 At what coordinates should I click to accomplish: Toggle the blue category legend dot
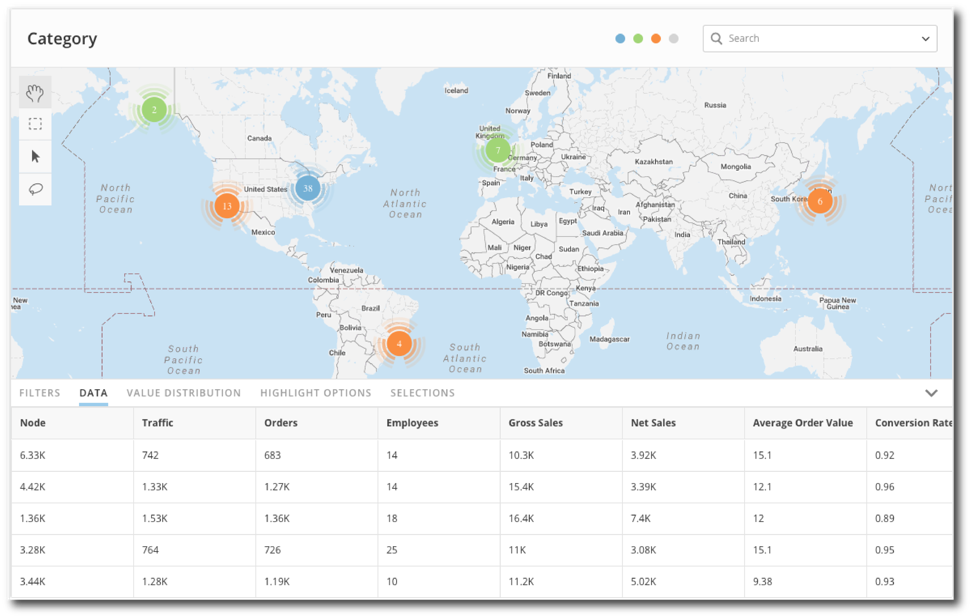pos(622,37)
